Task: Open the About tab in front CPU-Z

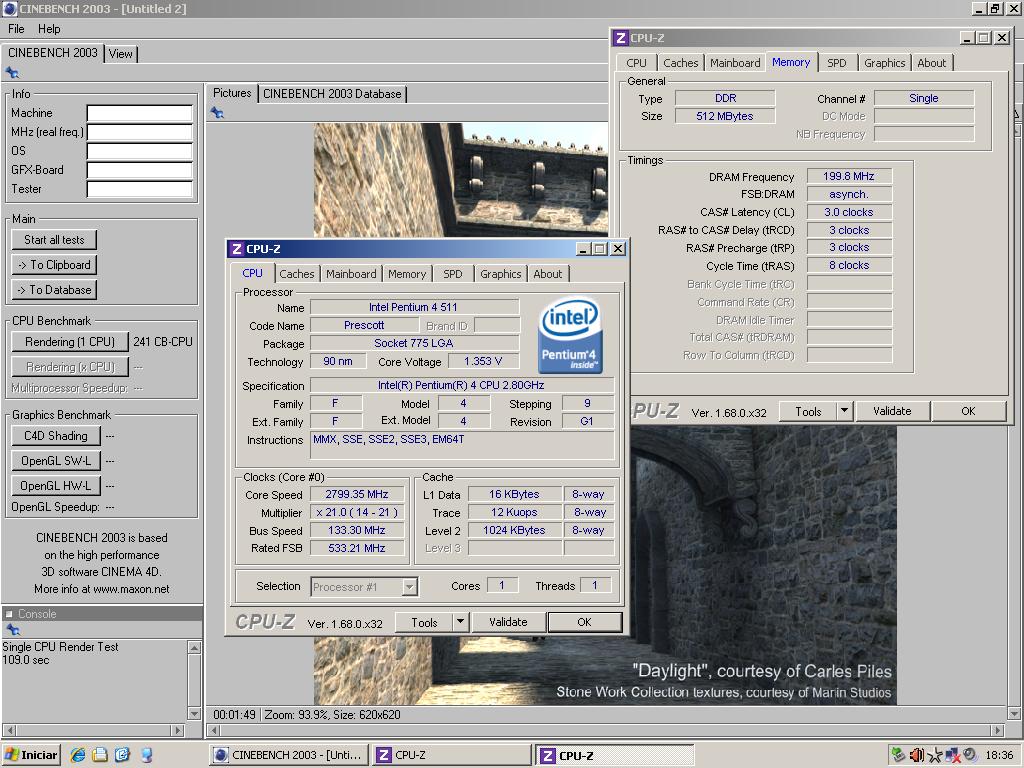Action: (x=547, y=274)
